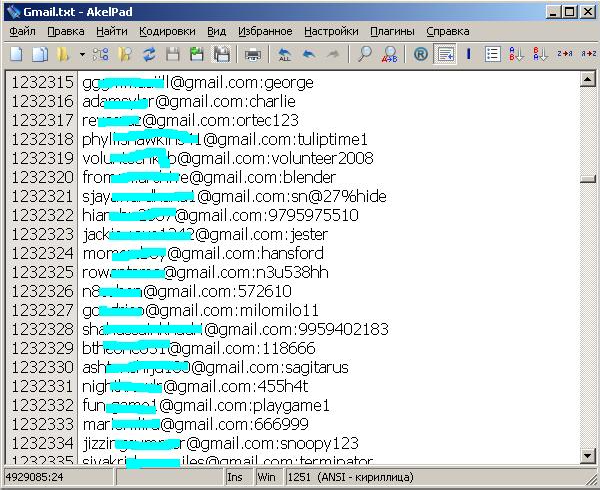
Task: Click the Undo All toolbar icon
Action: tap(285, 54)
